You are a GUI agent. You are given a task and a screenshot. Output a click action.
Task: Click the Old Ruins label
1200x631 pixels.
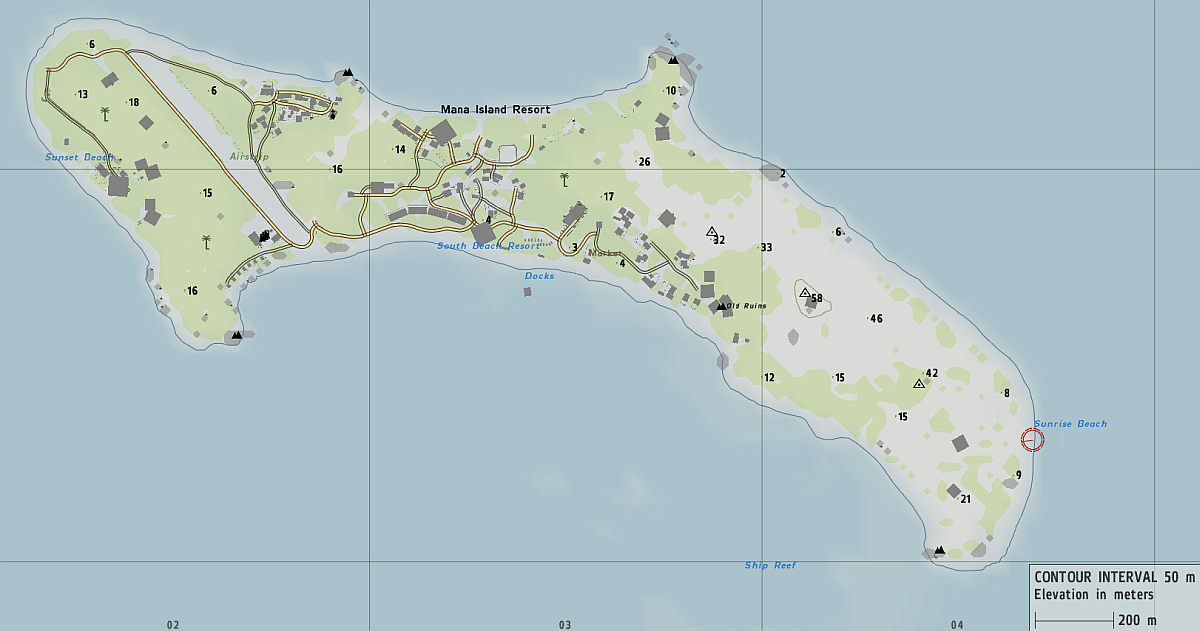click(x=746, y=306)
